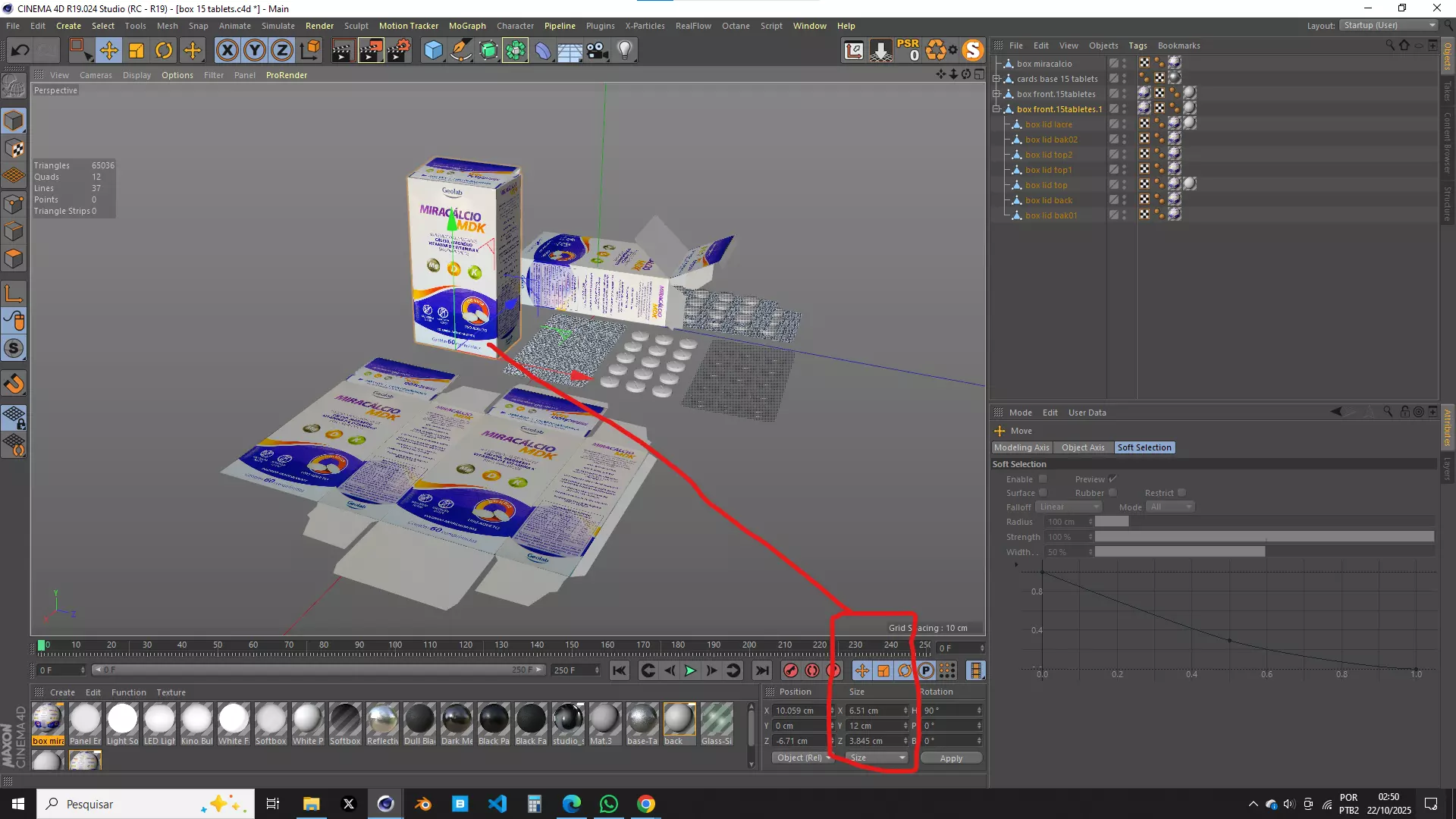Select box lid lacre in object list

point(1049,124)
